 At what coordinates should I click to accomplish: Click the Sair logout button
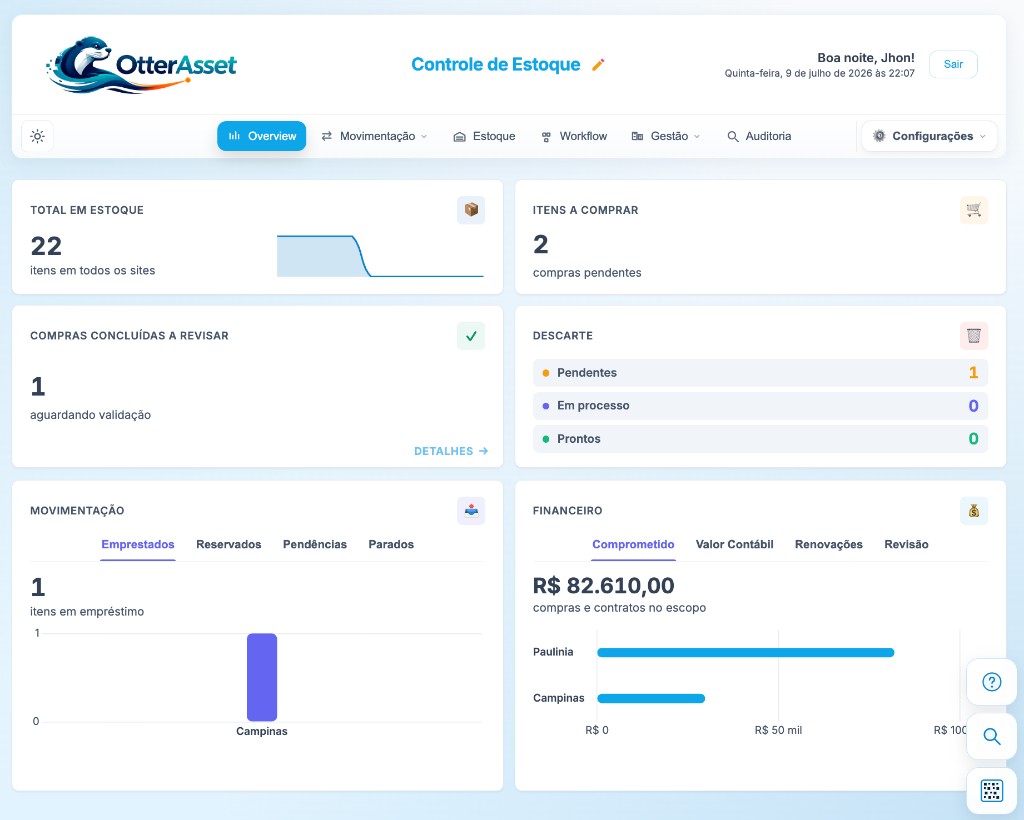point(953,64)
